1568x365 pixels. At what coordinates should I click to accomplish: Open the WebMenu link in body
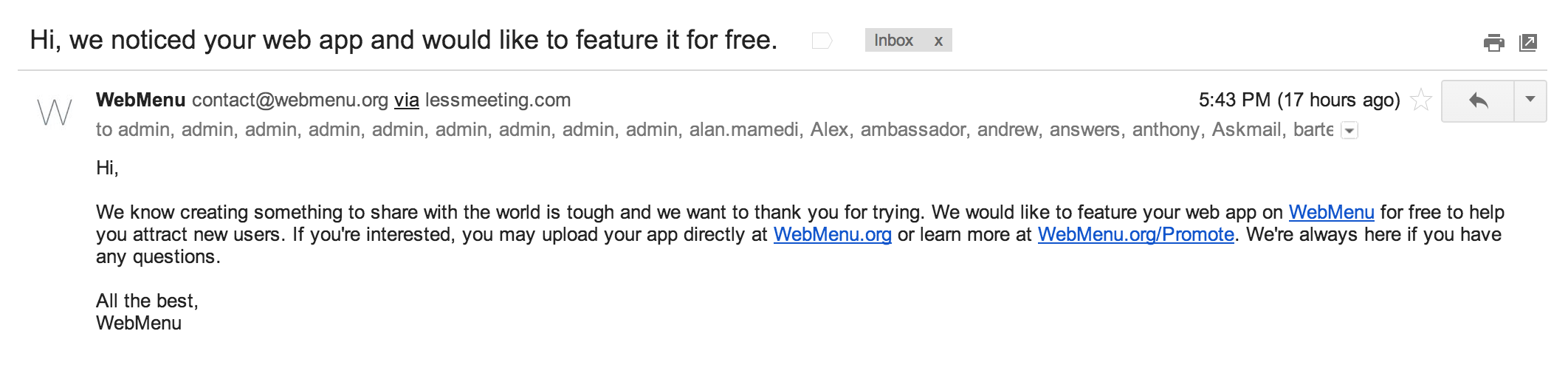[x=1331, y=213]
